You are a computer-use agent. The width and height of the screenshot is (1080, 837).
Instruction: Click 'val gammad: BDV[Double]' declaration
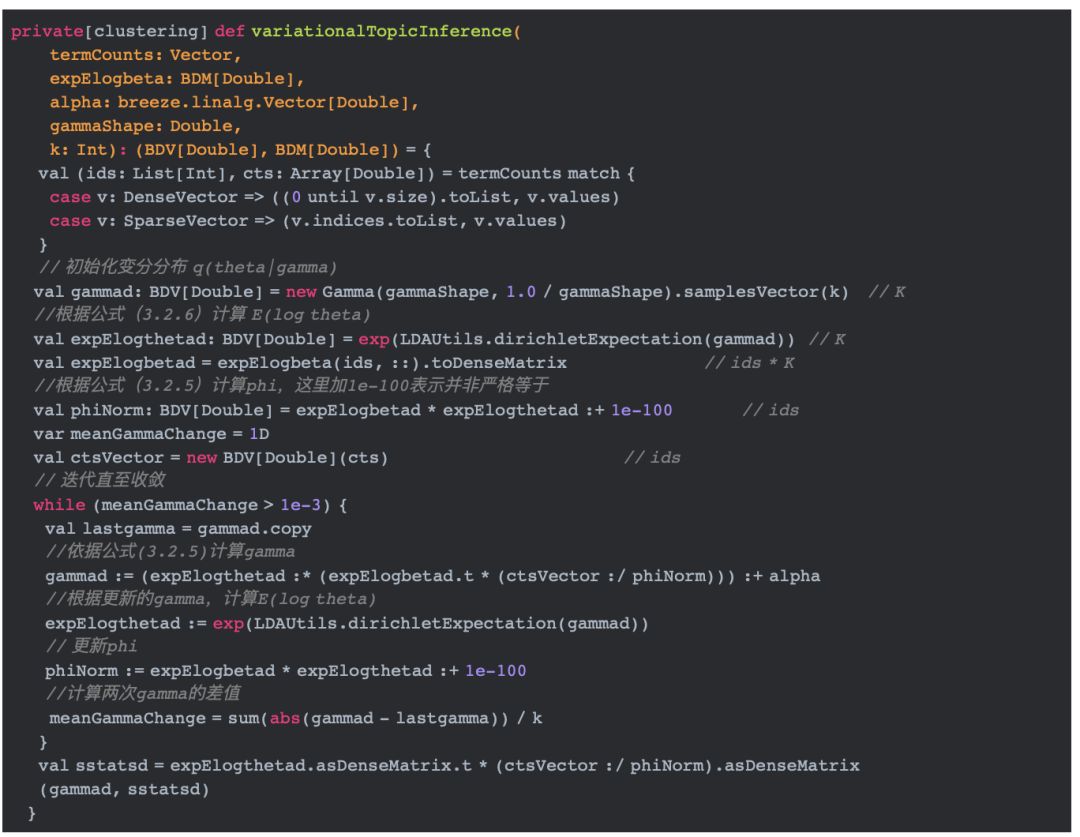click(x=148, y=292)
